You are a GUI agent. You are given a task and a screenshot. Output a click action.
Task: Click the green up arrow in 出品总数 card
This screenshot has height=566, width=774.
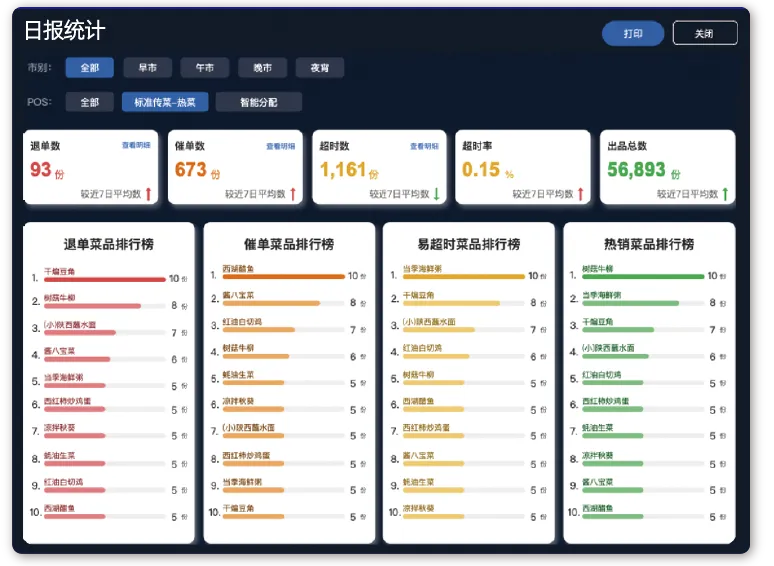[x=725, y=194]
